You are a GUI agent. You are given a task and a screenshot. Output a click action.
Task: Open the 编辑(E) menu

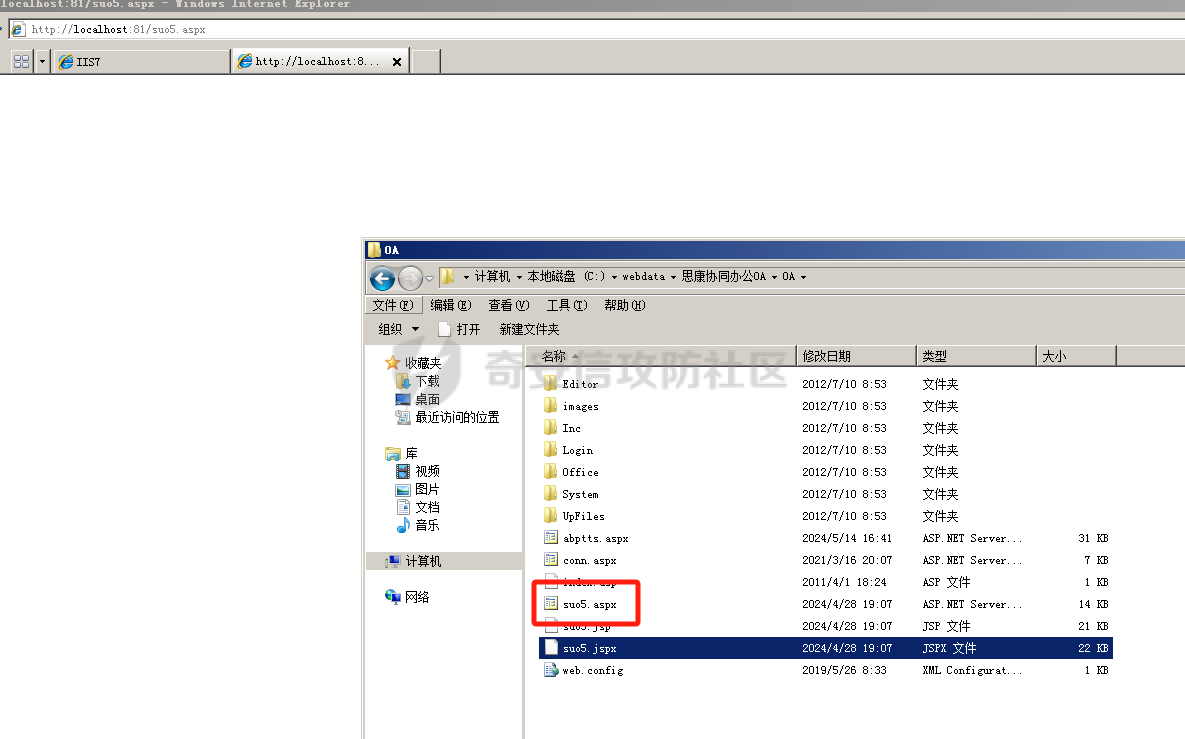tap(450, 305)
